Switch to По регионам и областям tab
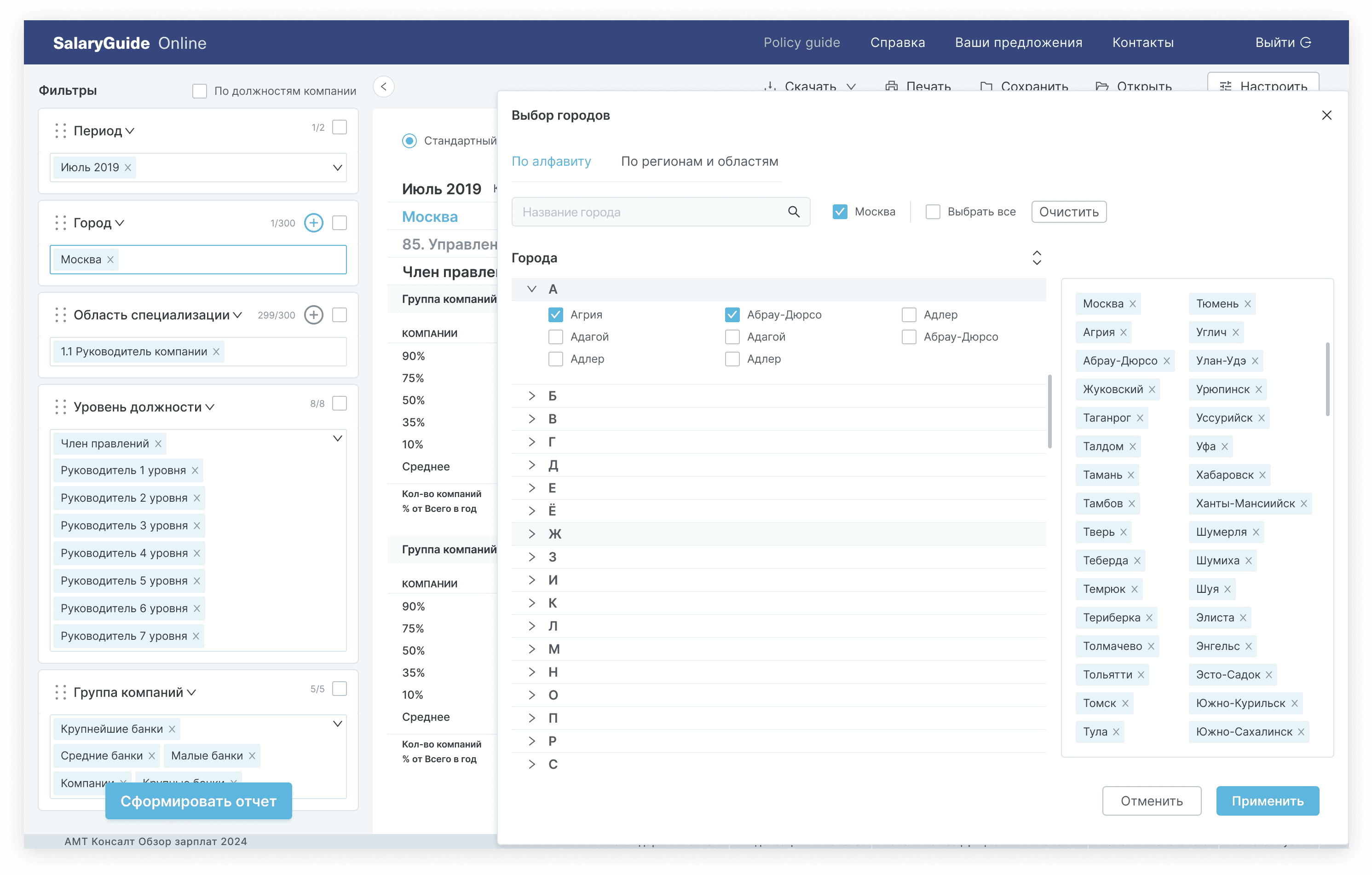The height and width of the screenshot is (875, 1372). click(x=699, y=161)
